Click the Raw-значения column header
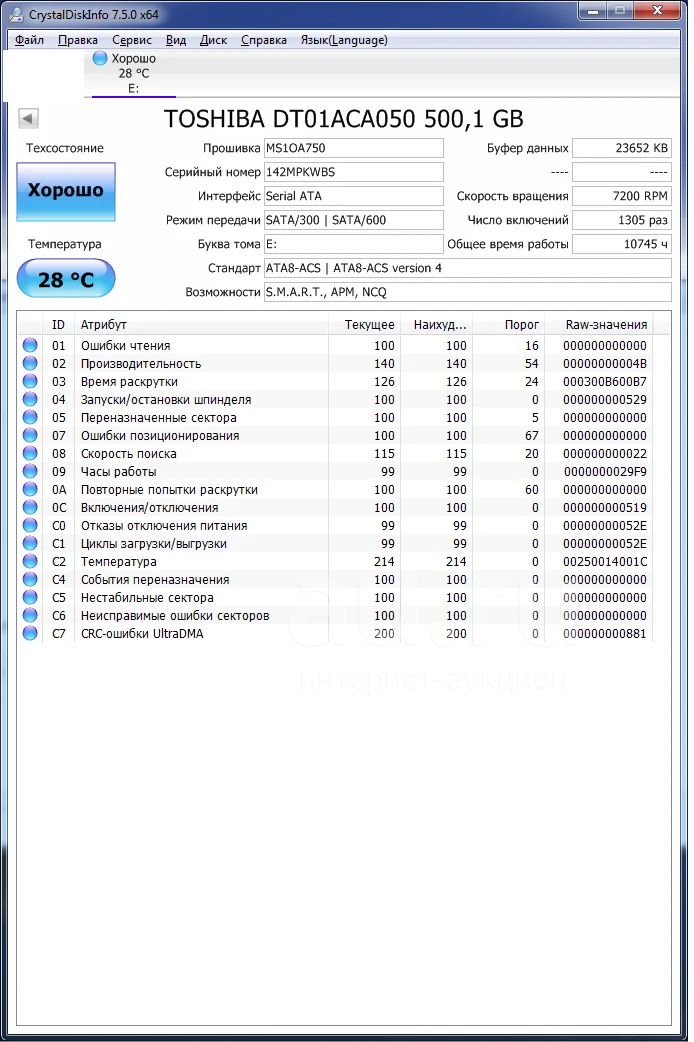 (x=606, y=325)
